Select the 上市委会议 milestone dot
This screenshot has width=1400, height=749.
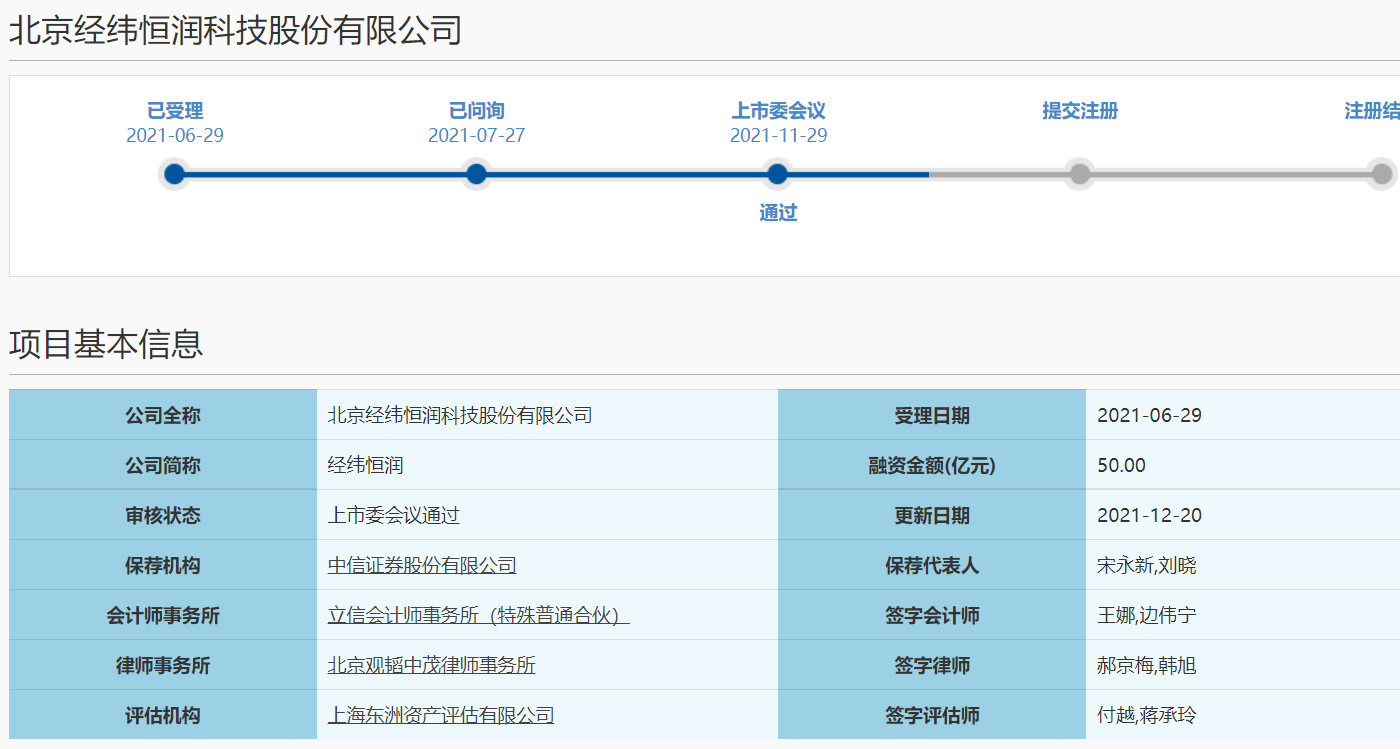(x=778, y=174)
